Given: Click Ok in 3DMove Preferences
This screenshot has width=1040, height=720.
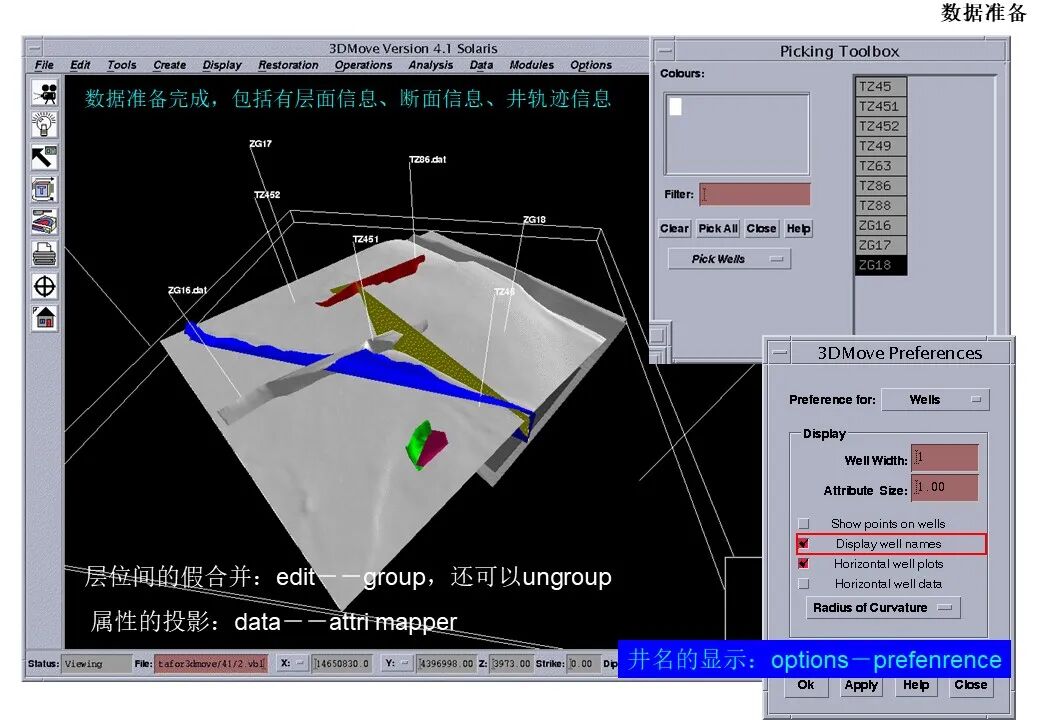Looking at the screenshot, I should (x=806, y=686).
